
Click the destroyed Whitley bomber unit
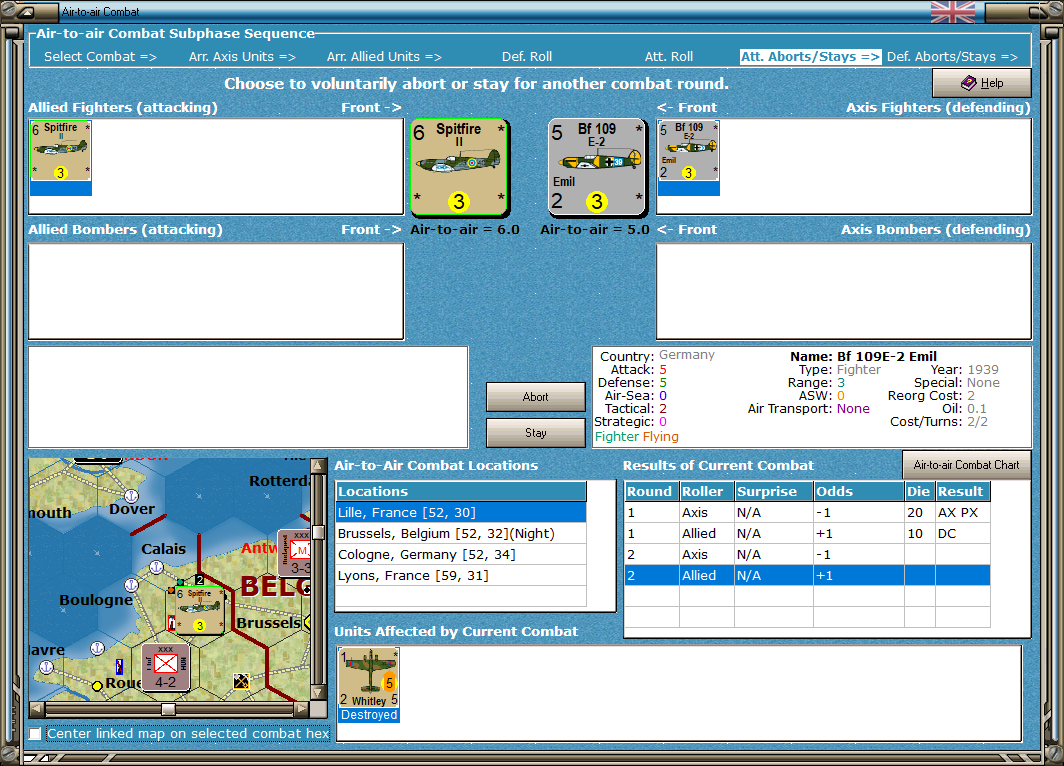tap(369, 679)
